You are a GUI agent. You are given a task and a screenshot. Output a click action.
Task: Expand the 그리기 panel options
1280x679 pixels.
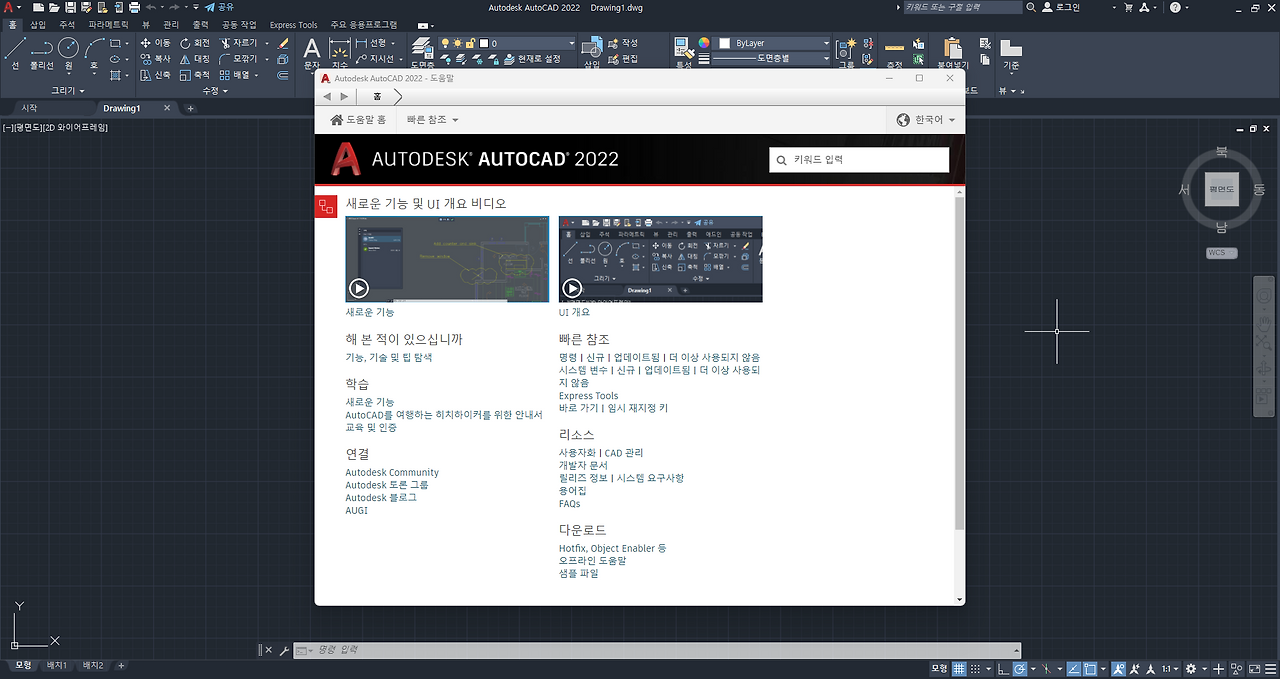82,90
